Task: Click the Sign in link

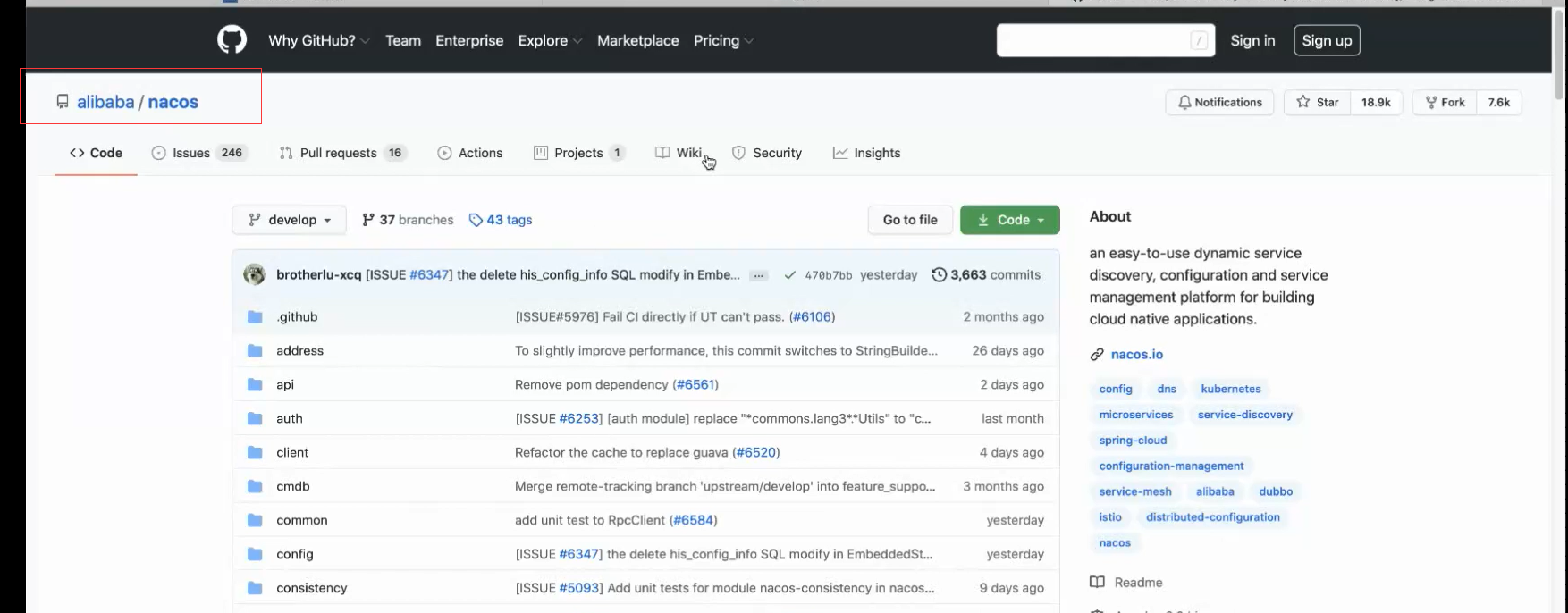Action: pyautogui.click(x=1252, y=40)
